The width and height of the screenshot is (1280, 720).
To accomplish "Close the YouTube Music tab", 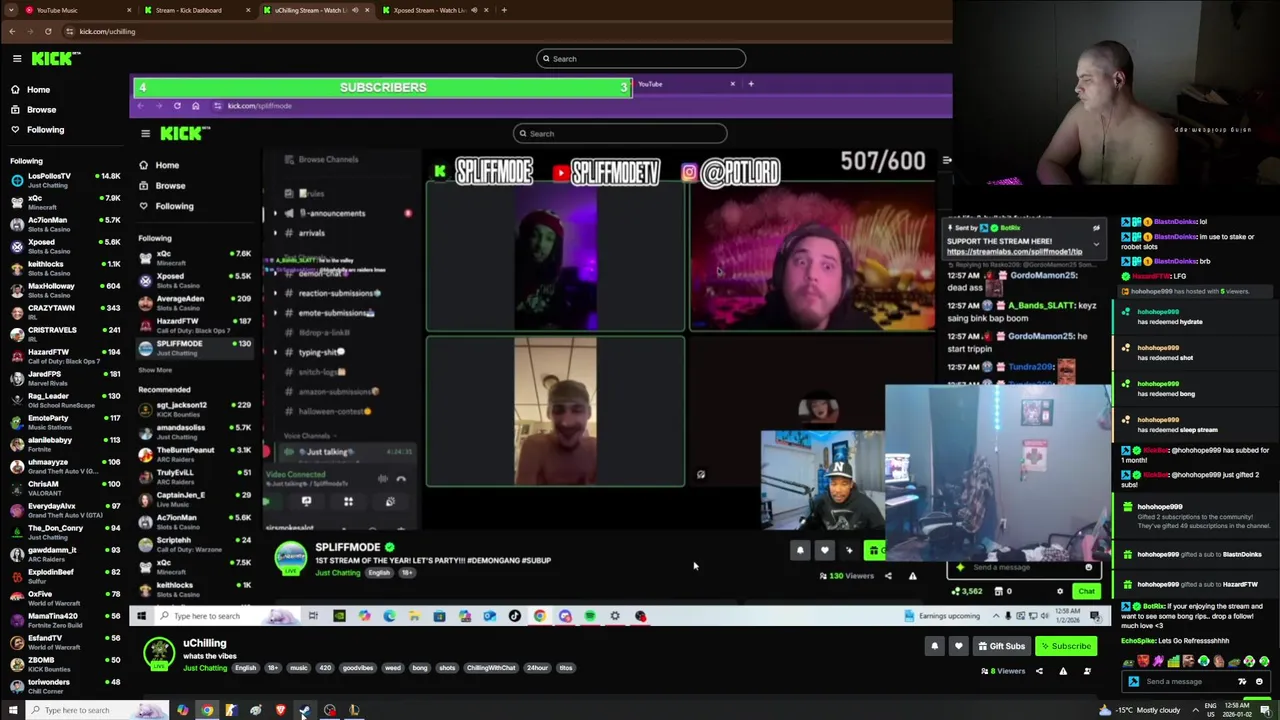I will click(129, 10).
